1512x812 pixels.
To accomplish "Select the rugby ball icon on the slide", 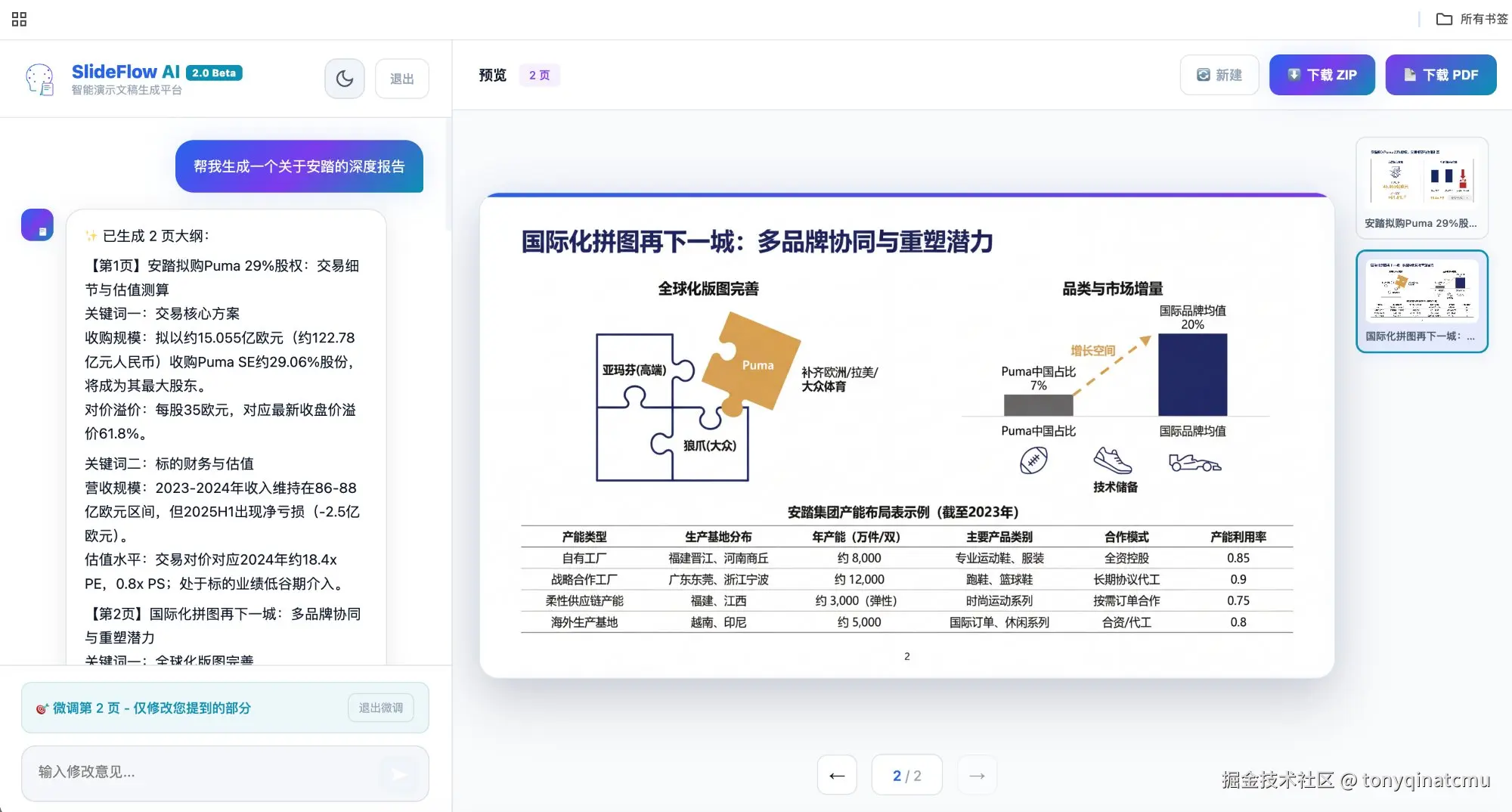I will tap(1033, 460).
